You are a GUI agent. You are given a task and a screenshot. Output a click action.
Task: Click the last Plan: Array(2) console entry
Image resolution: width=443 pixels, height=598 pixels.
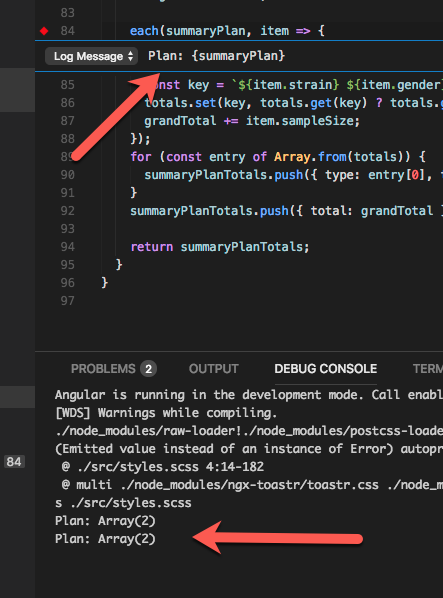coord(105,539)
